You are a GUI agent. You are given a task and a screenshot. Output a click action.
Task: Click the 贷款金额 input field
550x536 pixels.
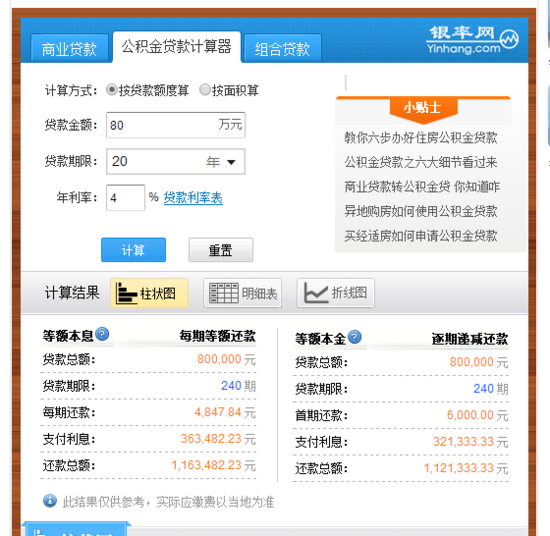click(175, 125)
